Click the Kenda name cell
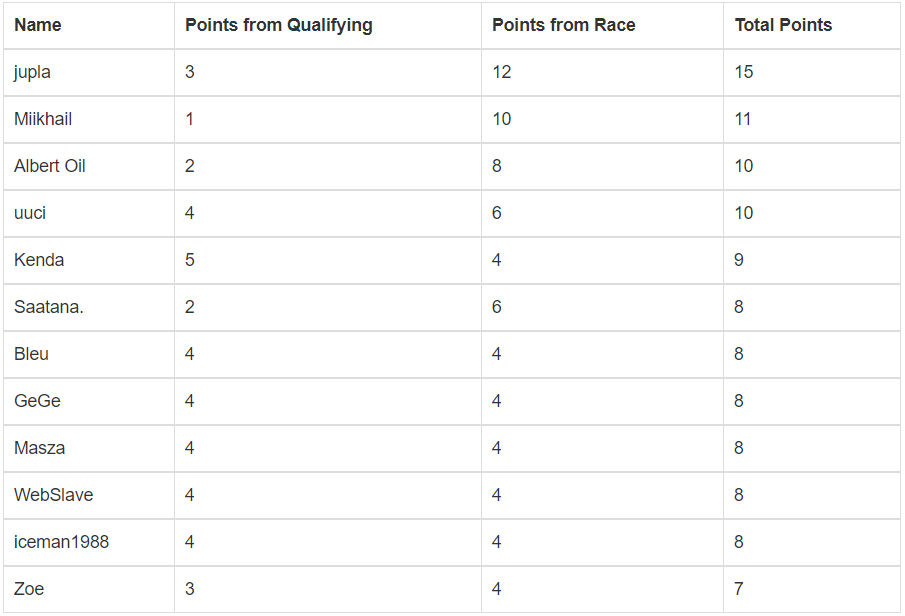Viewport: 905px width, 616px height. pyautogui.click(x=39, y=260)
